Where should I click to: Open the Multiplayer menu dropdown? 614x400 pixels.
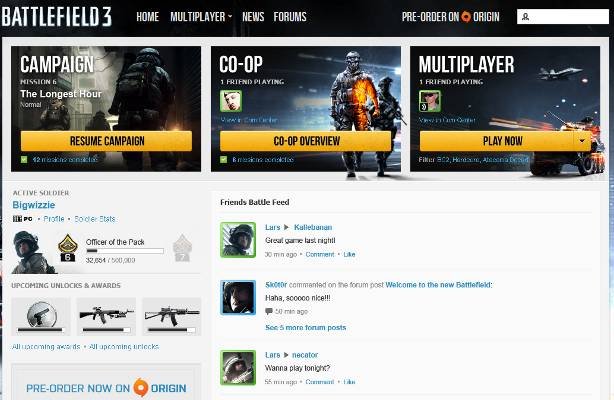201,17
